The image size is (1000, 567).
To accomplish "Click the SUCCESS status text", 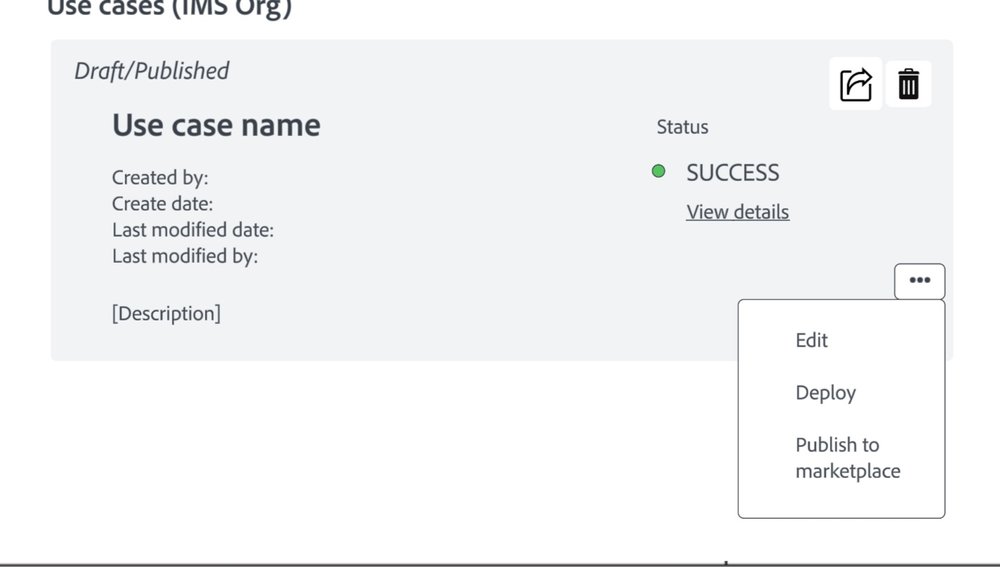I will click(732, 173).
